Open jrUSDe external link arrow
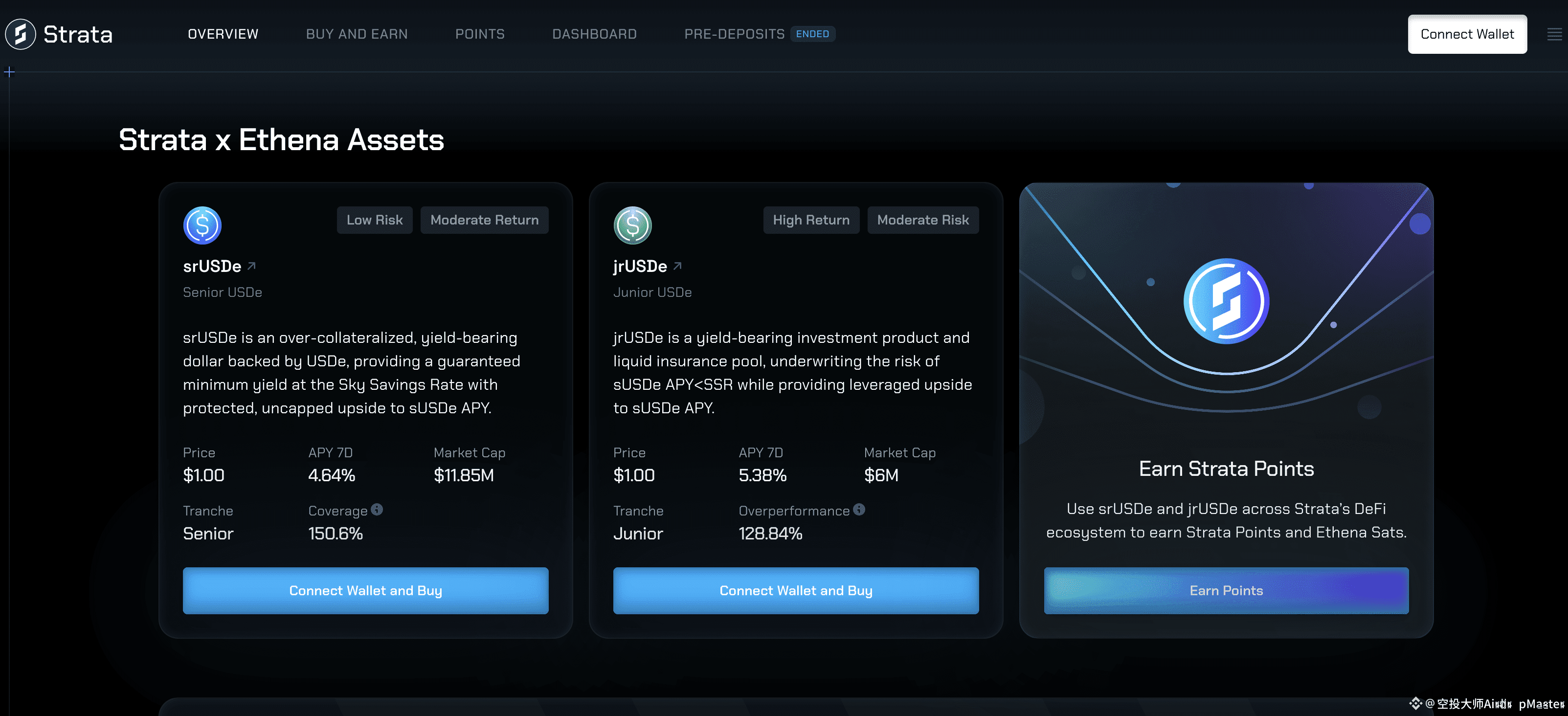This screenshot has width=1568, height=716. coord(677,266)
